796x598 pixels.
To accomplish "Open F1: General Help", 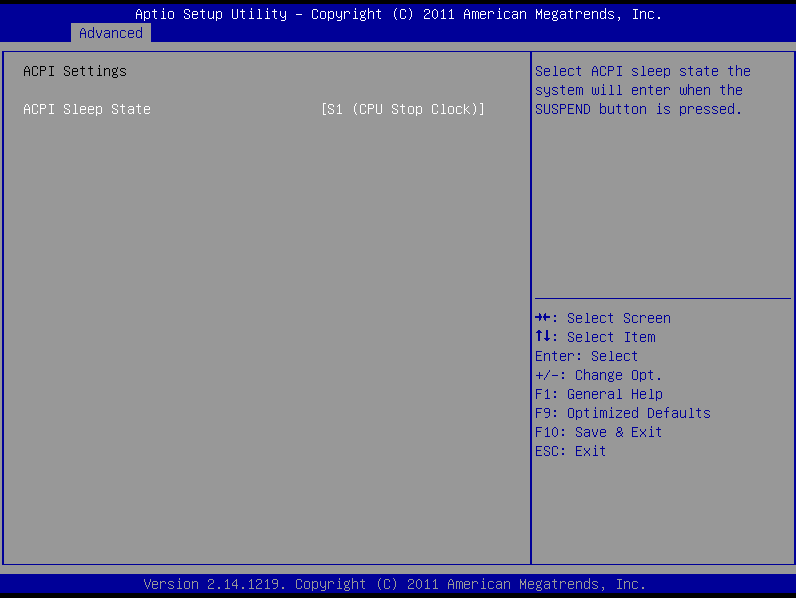I will tap(598, 394).
